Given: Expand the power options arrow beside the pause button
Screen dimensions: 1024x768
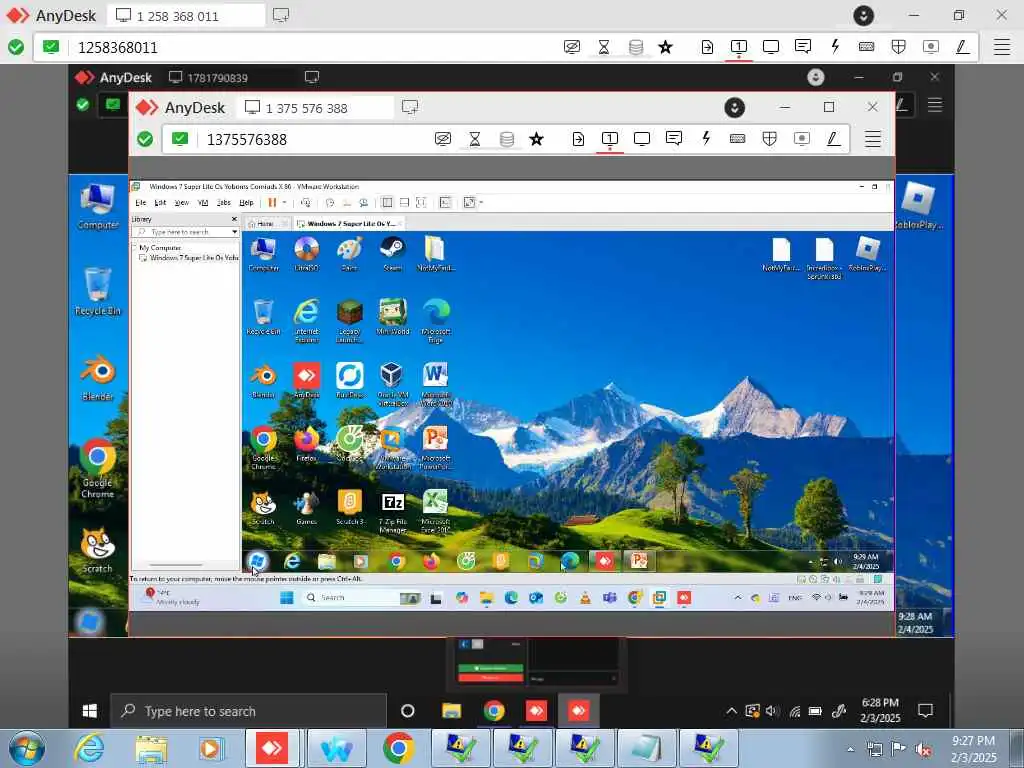Looking at the screenshot, I should coord(284,202).
